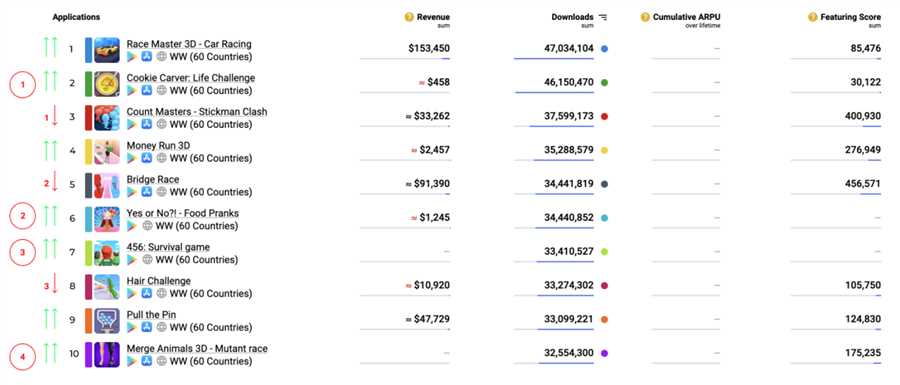Viewport: 900px width, 385px height.
Task: Open Money Run 3D title link
Action: point(158,145)
